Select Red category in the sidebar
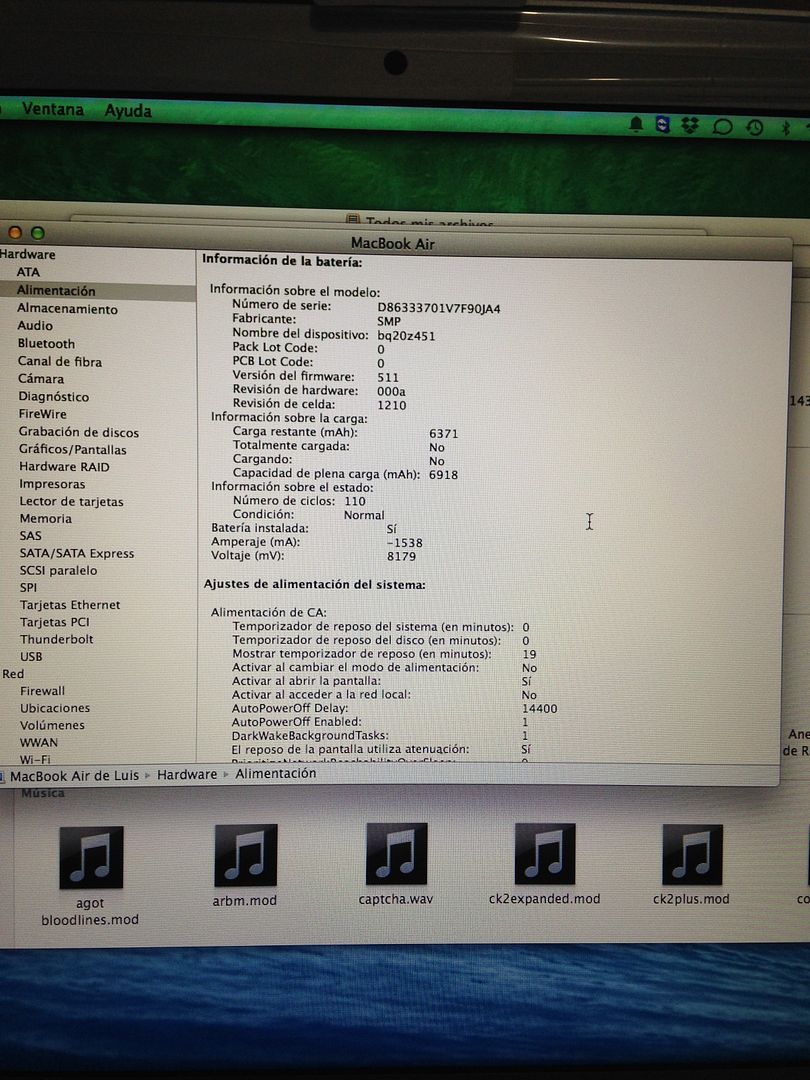 (x=13, y=674)
